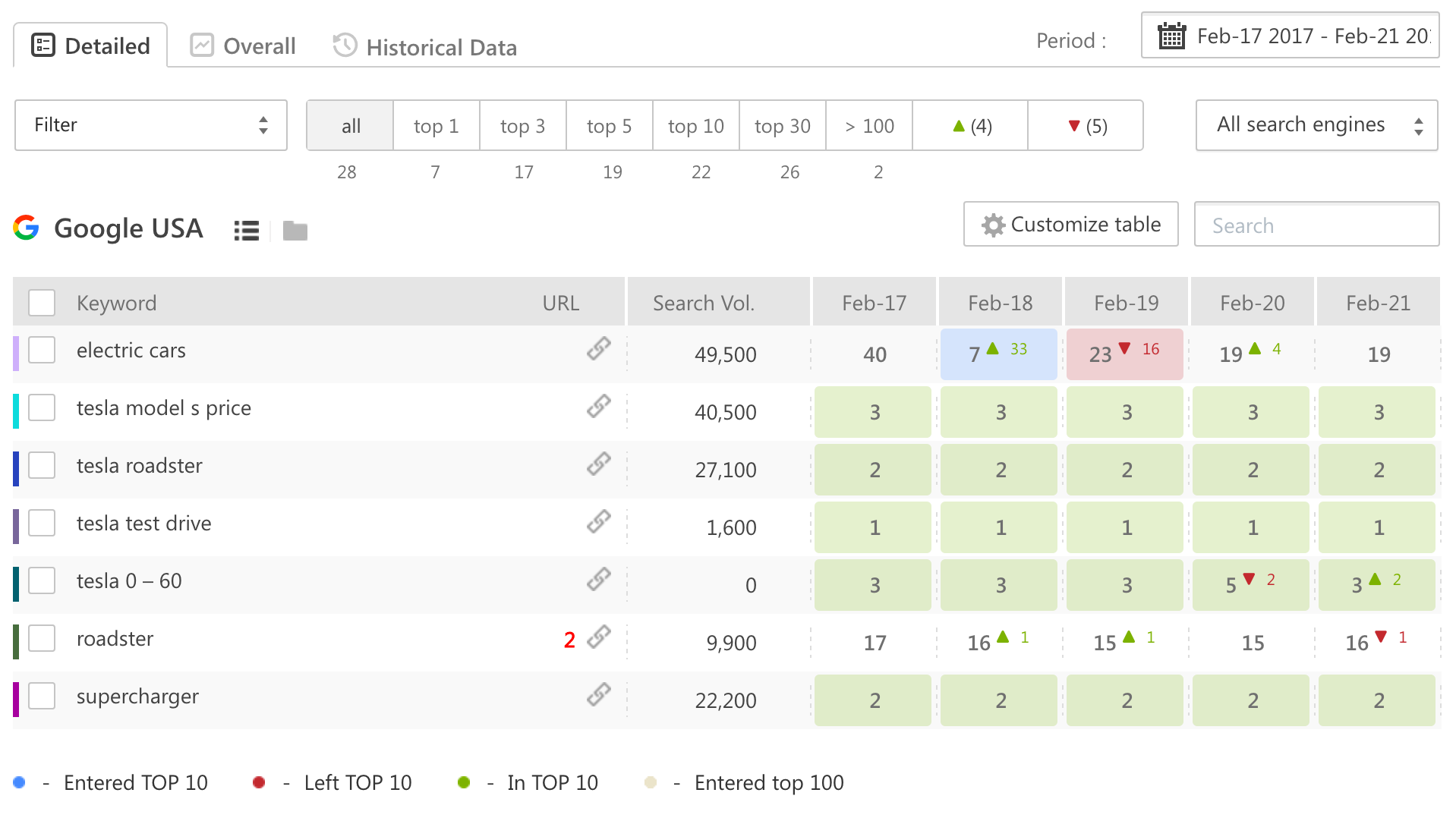The image size is (1456, 821).
Task: Check the tesla model s price checkbox
Action: coord(42,407)
